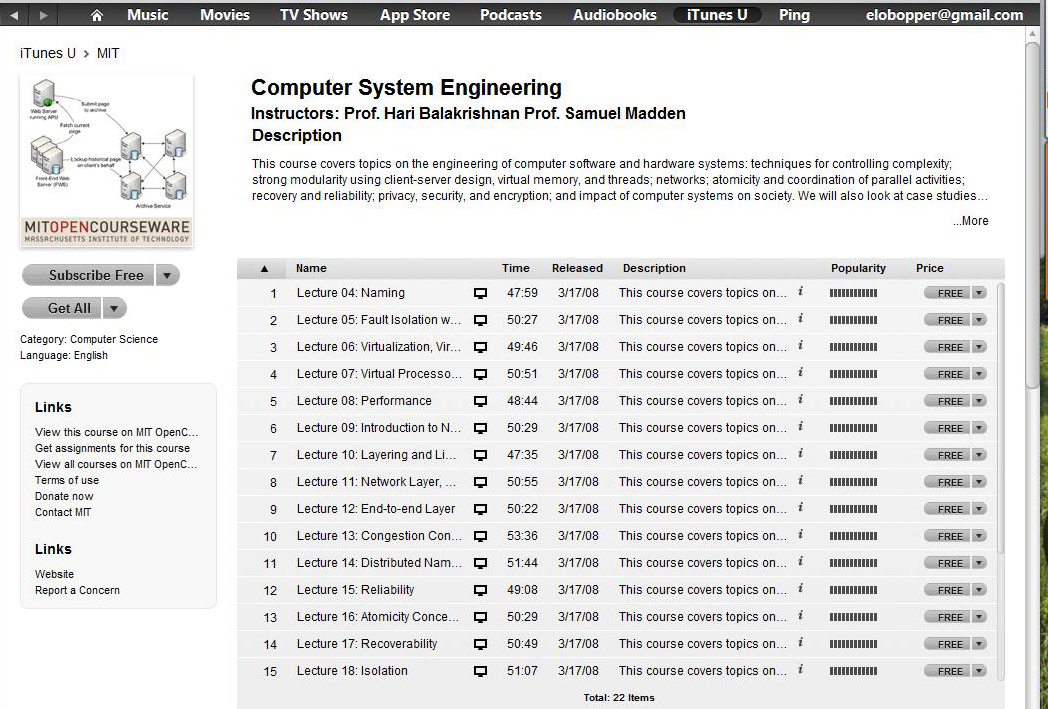This screenshot has width=1048, height=709.
Task: Open the Terms of use link
Action: [67, 480]
